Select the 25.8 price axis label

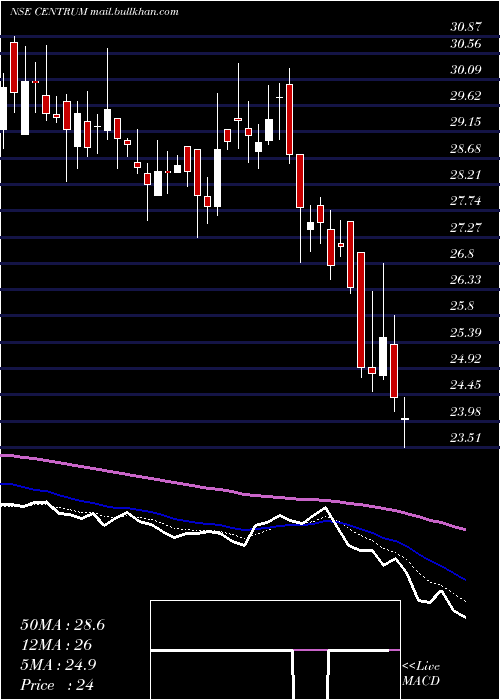(x=462, y=306)
